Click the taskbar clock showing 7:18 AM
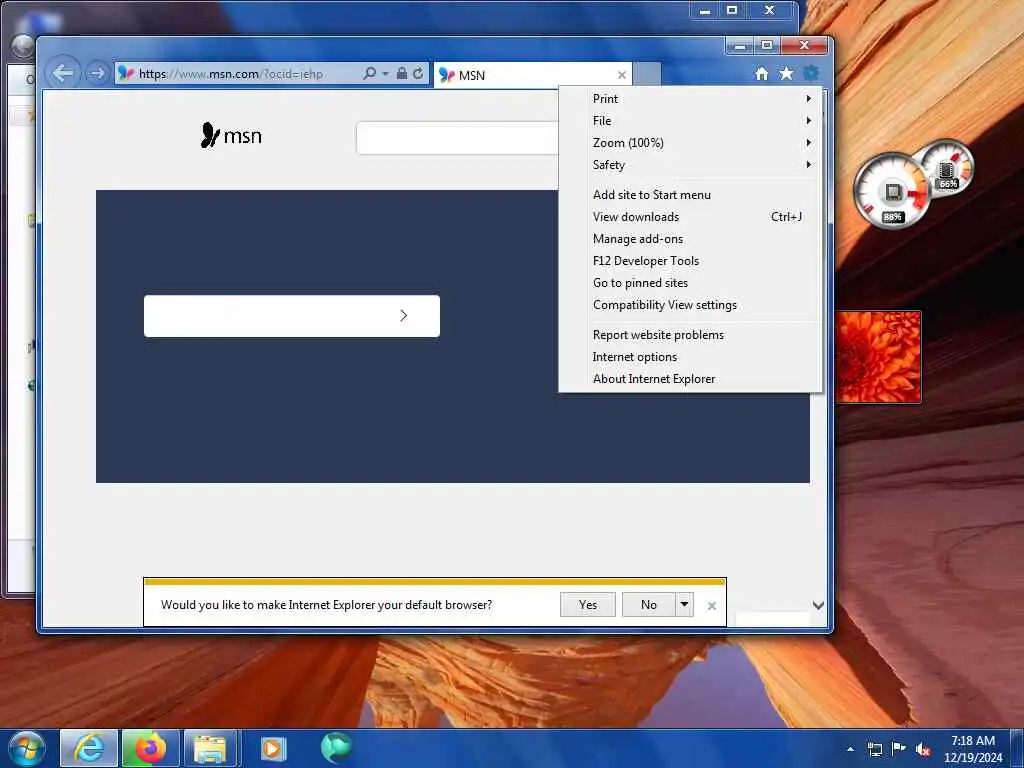 pyautogui.click(x=973, y=749)
